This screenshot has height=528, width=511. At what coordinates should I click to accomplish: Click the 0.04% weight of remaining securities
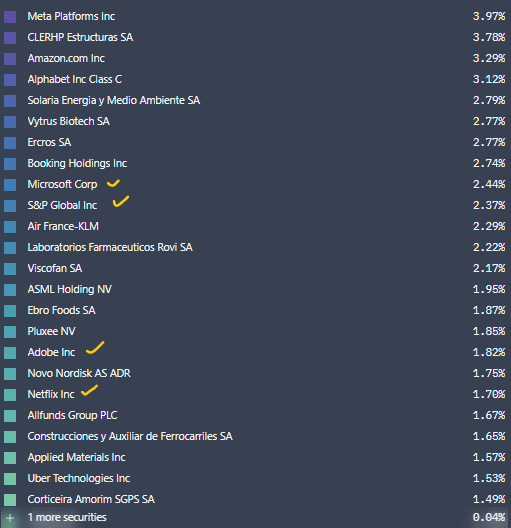[489, 518]
